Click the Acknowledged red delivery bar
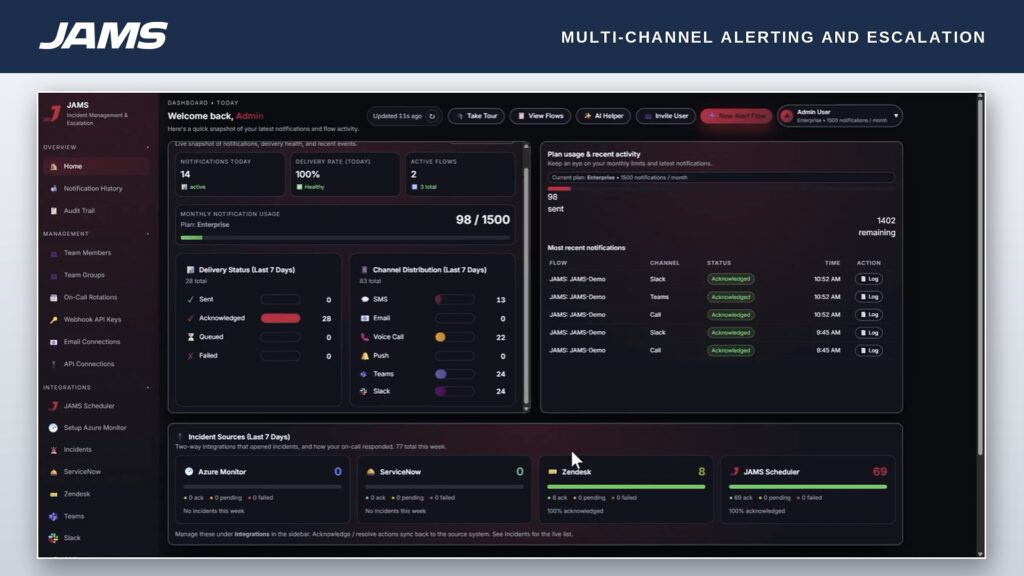 (281, 319)
